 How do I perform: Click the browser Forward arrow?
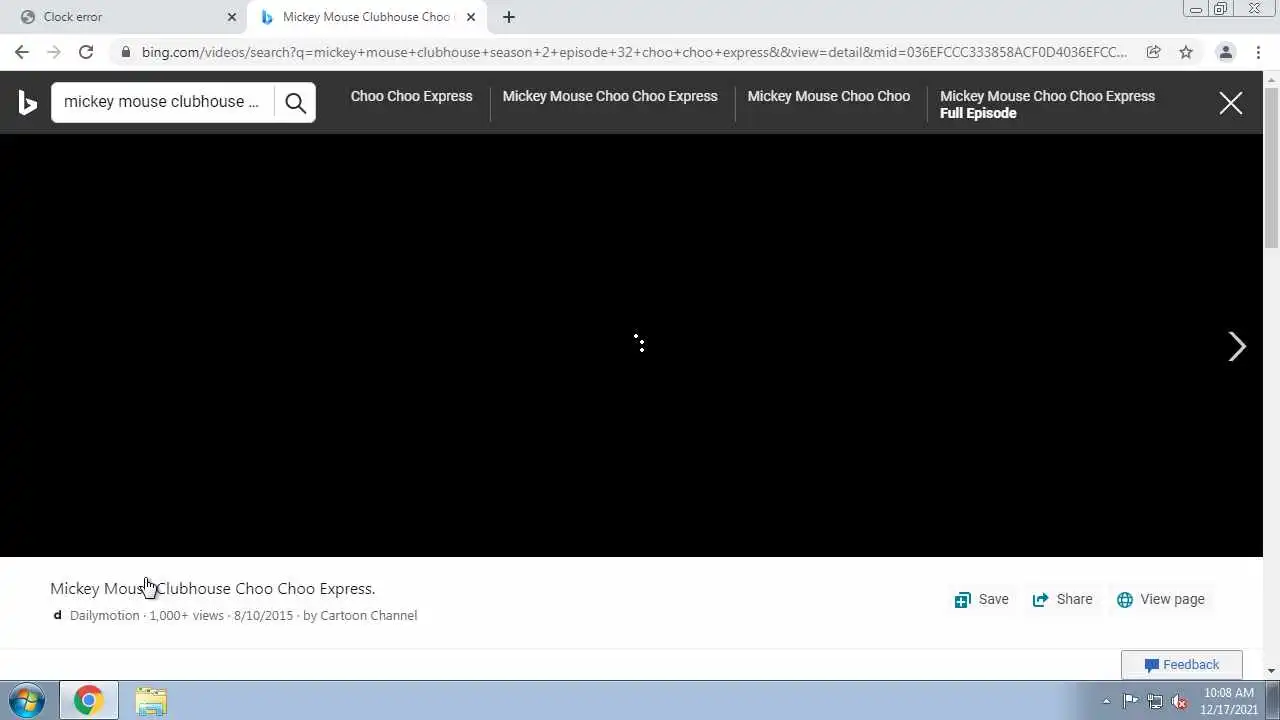click(x=54, y=52)
